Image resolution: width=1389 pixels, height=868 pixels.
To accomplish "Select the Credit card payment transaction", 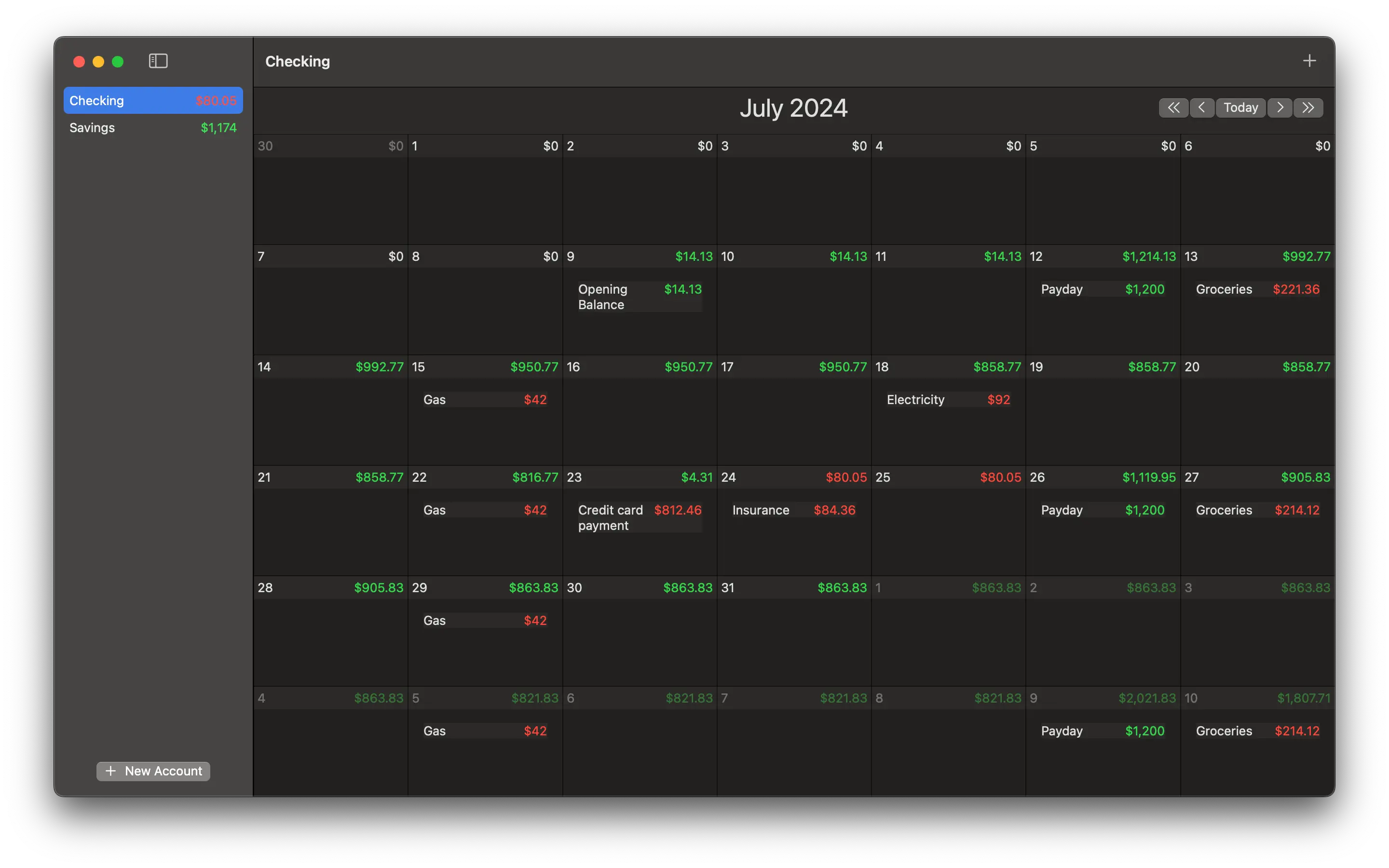I will (639, 517).
